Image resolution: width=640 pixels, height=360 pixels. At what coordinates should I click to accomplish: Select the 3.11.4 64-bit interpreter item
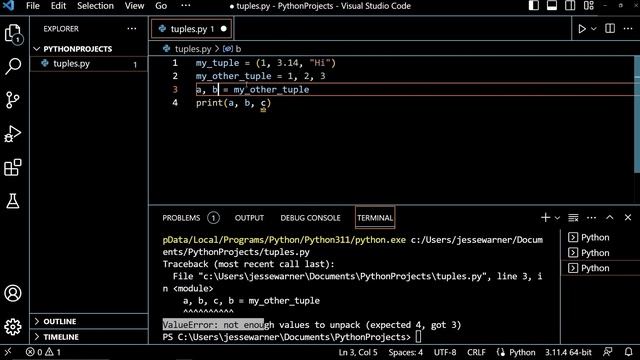click(x=568, y=352)
